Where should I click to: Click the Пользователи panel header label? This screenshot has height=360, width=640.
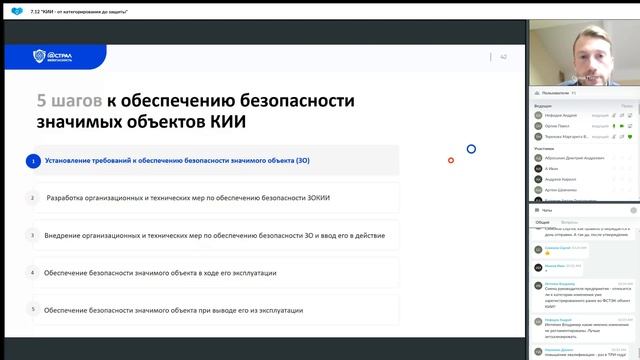point(555,93)
